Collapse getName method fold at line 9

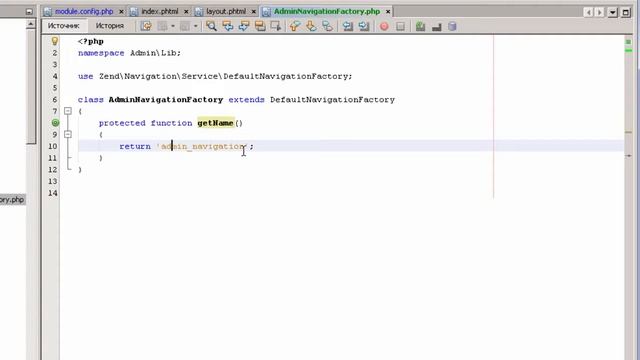pyautogui.click(x=68, y=134)
